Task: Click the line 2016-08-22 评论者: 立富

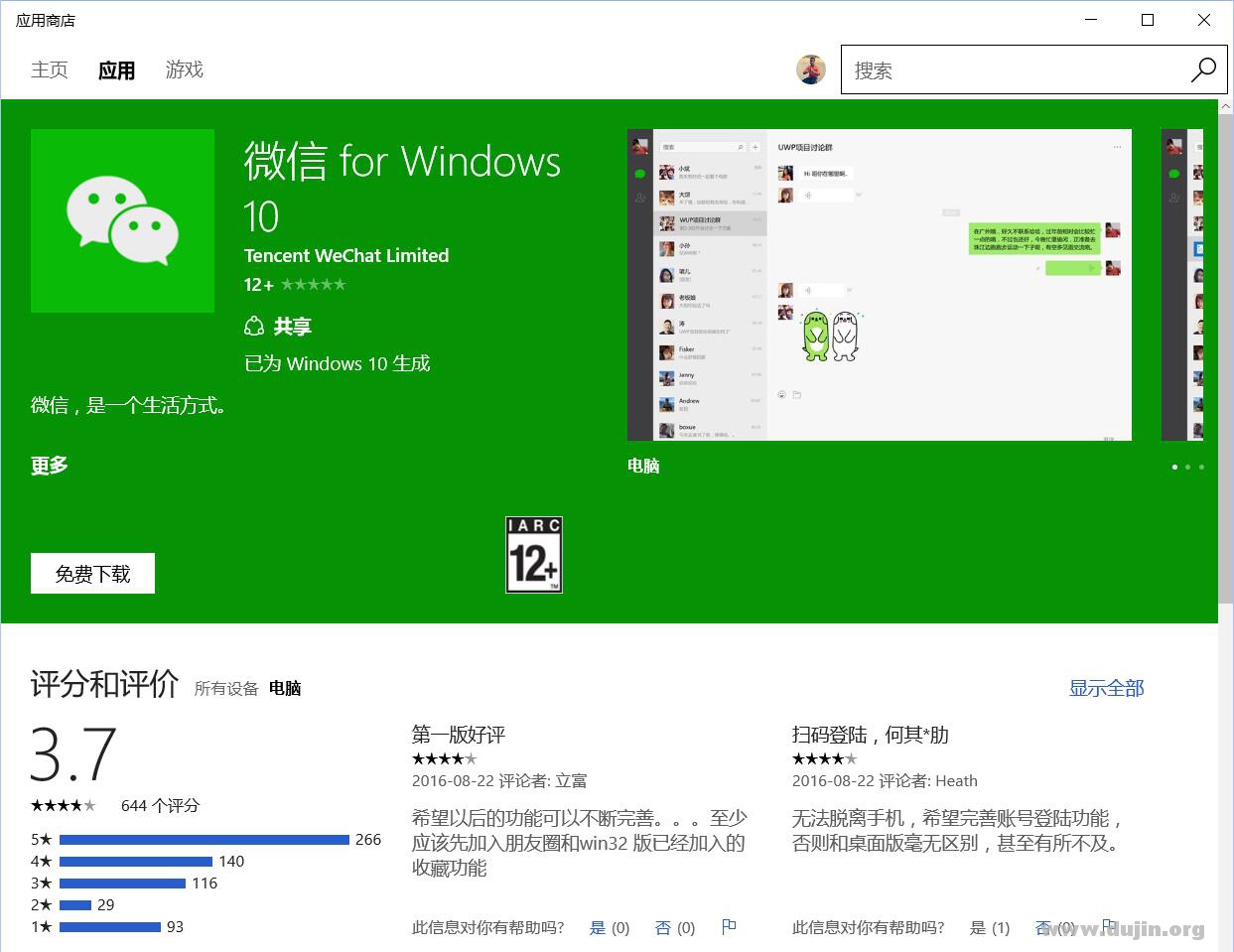Action: point(499,781)
